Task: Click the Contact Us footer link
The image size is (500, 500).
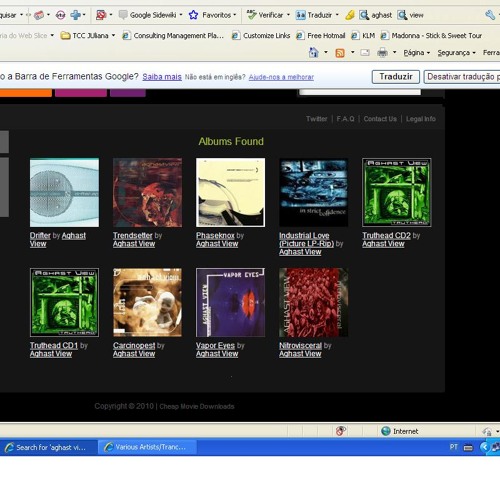Action: [380, 119]
